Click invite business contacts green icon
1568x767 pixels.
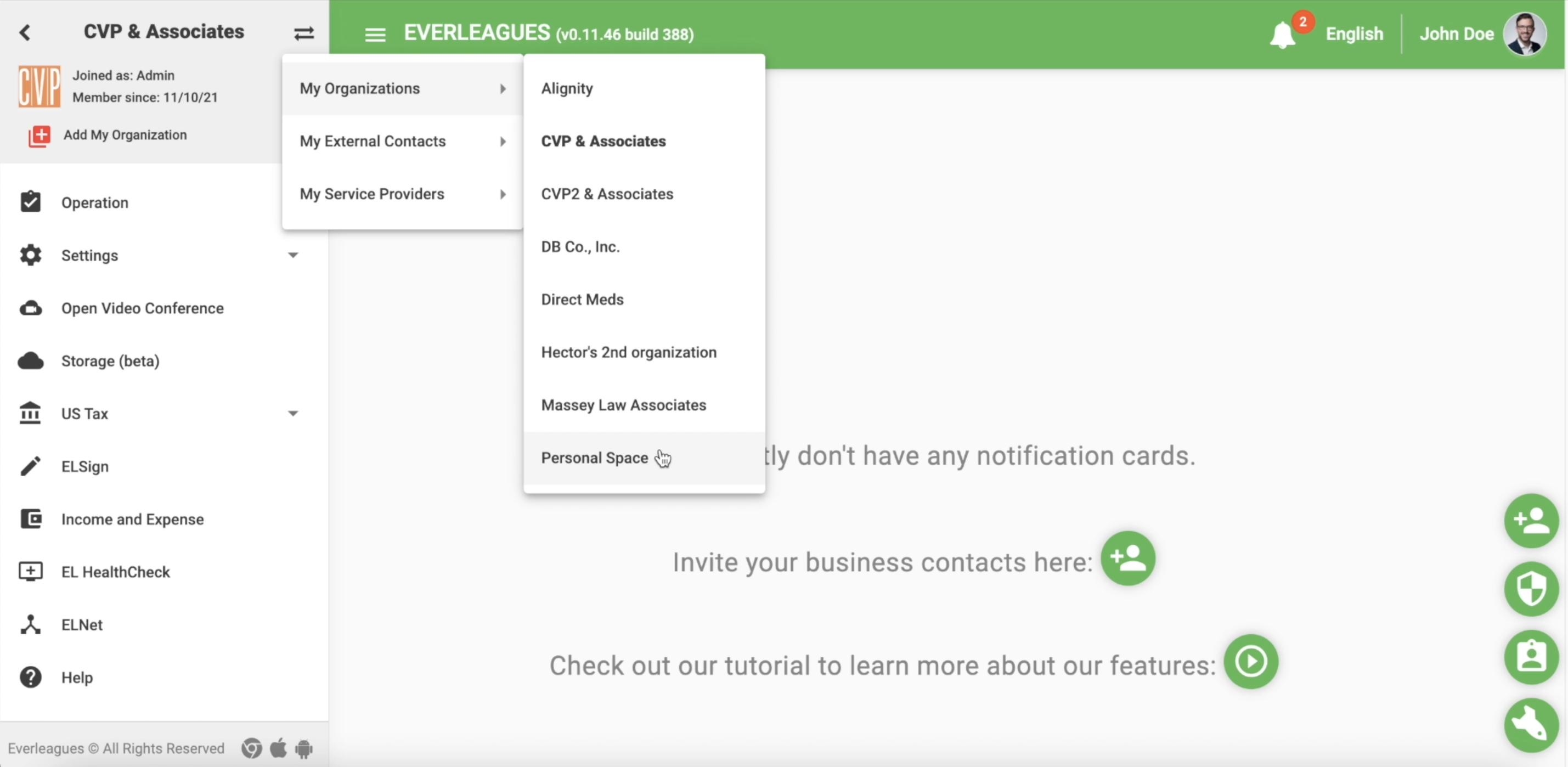[1128, 558]
